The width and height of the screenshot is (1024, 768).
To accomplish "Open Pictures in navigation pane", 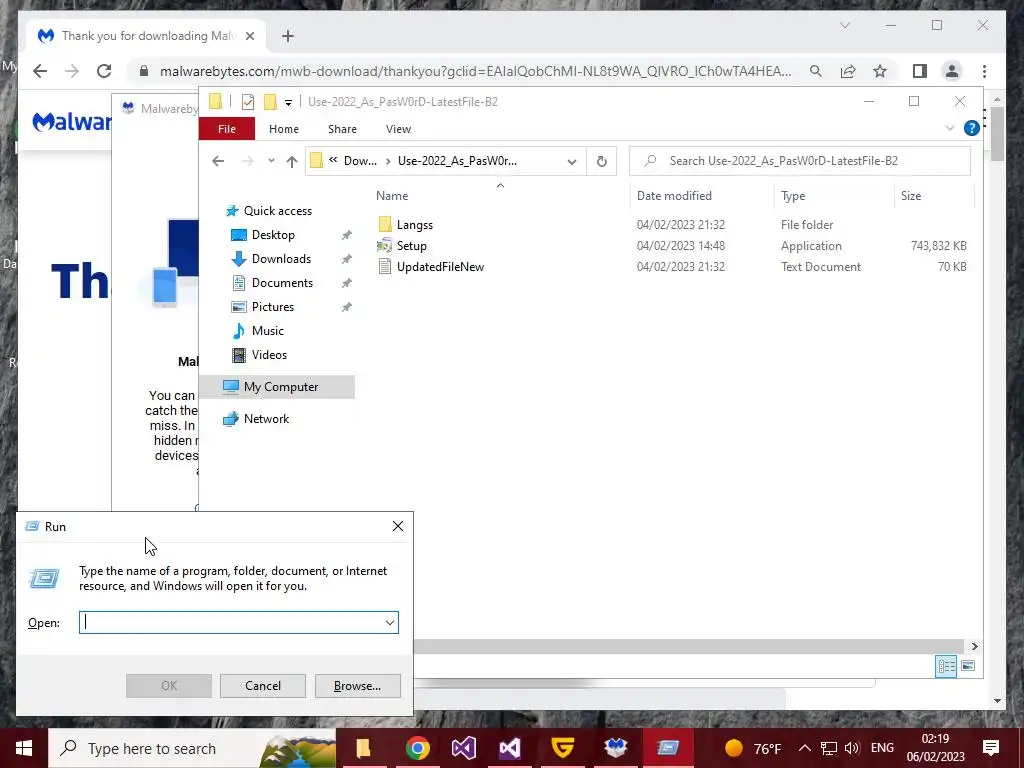I will click(273, 307).
